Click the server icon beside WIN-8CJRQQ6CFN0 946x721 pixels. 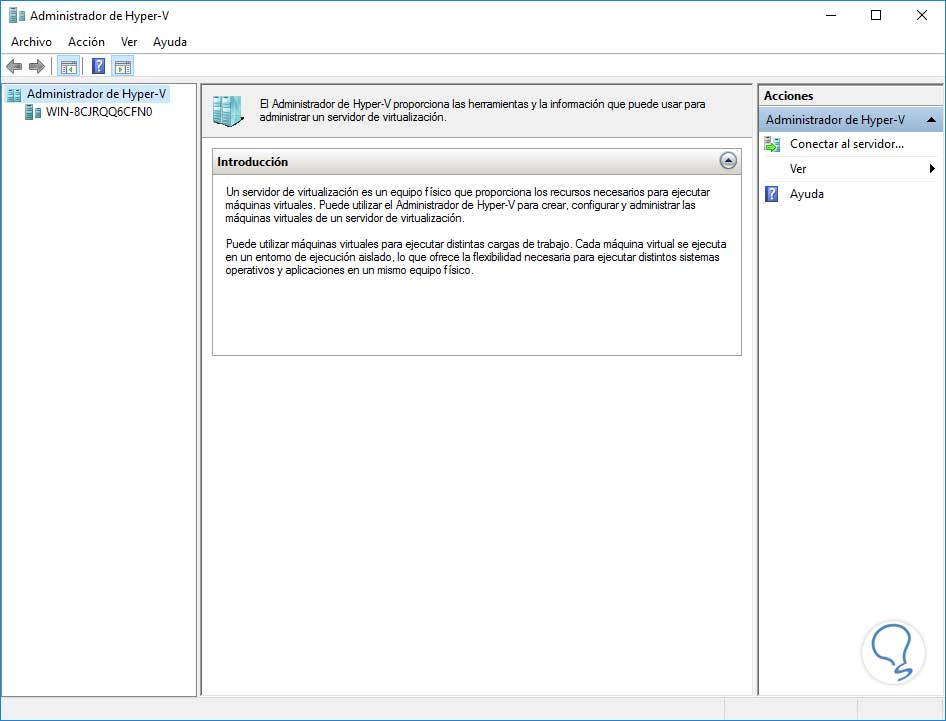(33, 112)
